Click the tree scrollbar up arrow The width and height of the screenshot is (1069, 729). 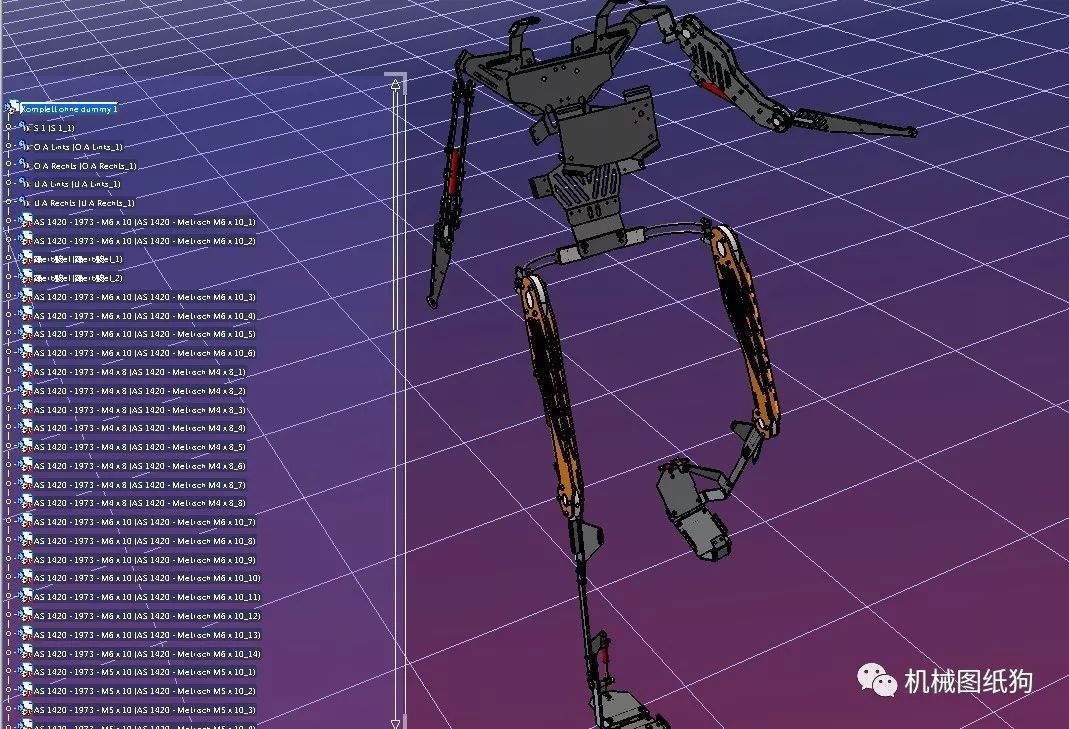[395, 85]
